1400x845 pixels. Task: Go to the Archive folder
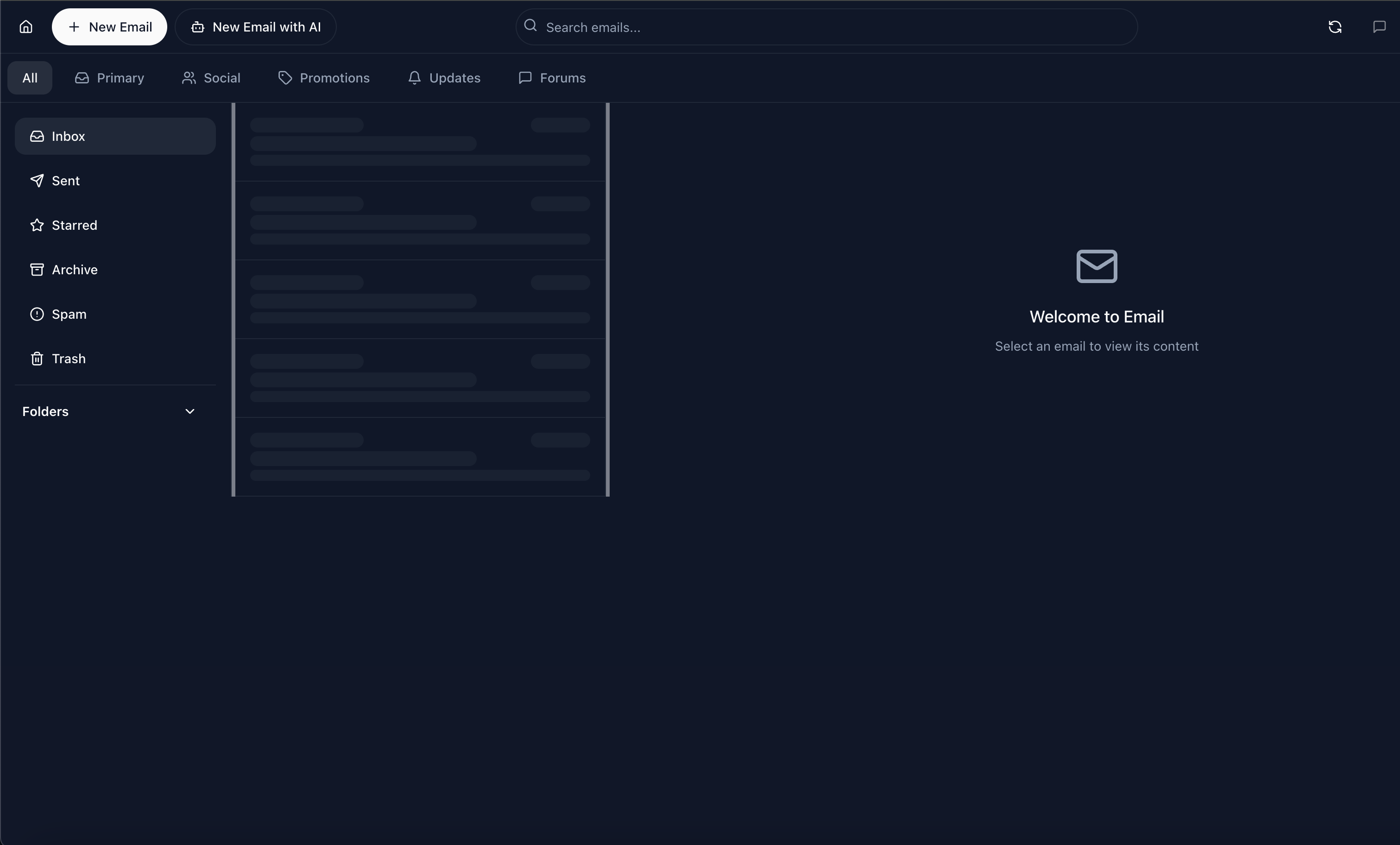tap(74, 269)
